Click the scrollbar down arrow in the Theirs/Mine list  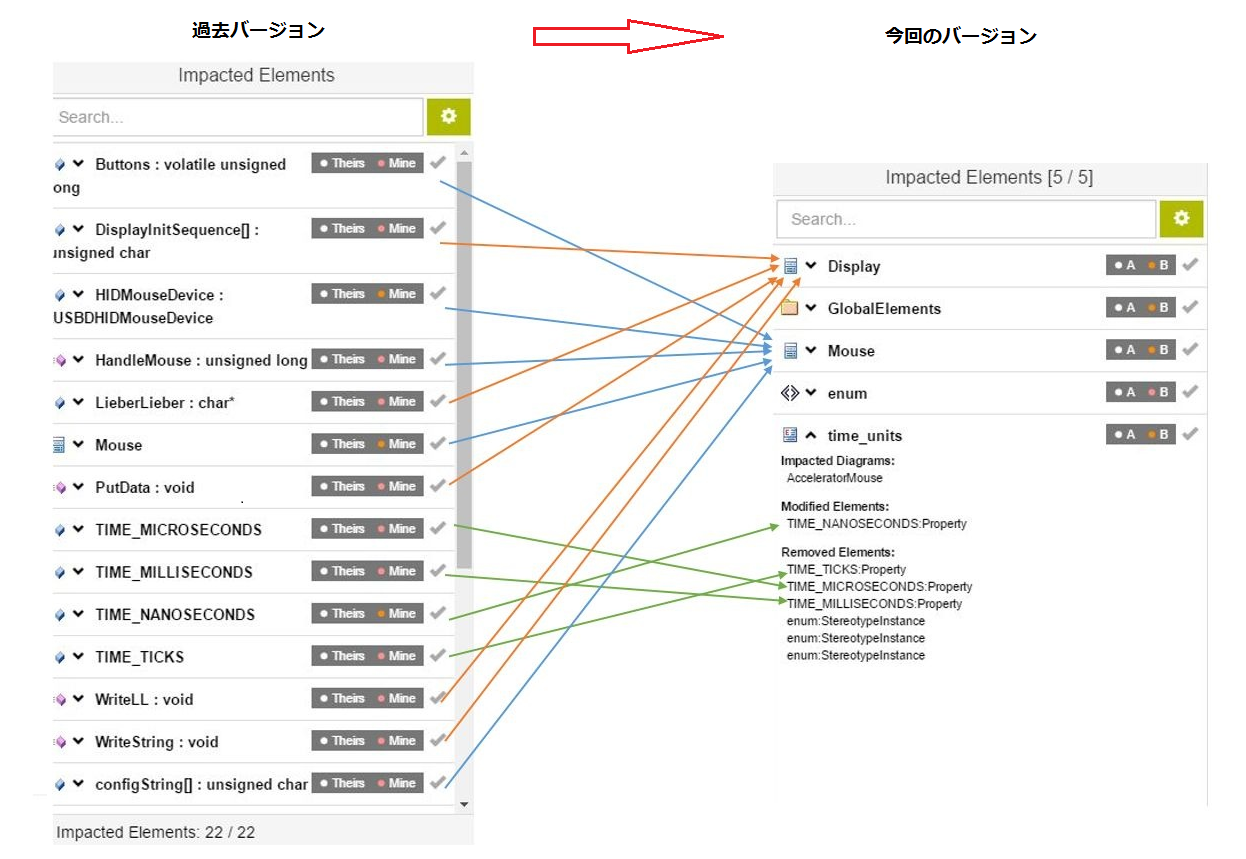click(464, 804)
